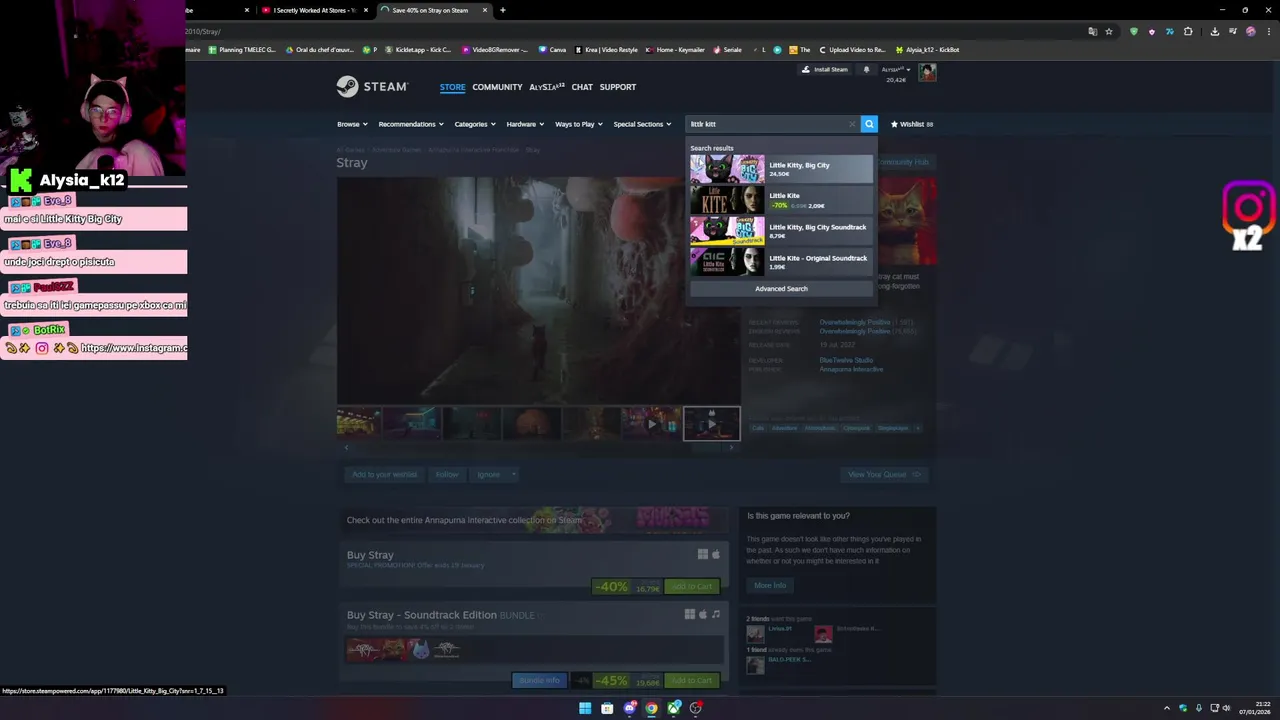The image size is (1280, 720).
Task: Open Microsoft Store from the taskbar
Action: click(607, 708)
